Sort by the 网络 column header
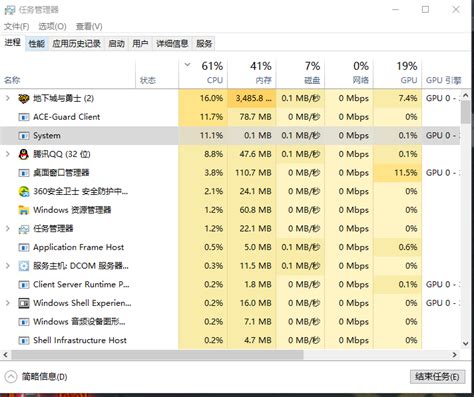This screenshot has width=474, height=397. tap(349, 74)
